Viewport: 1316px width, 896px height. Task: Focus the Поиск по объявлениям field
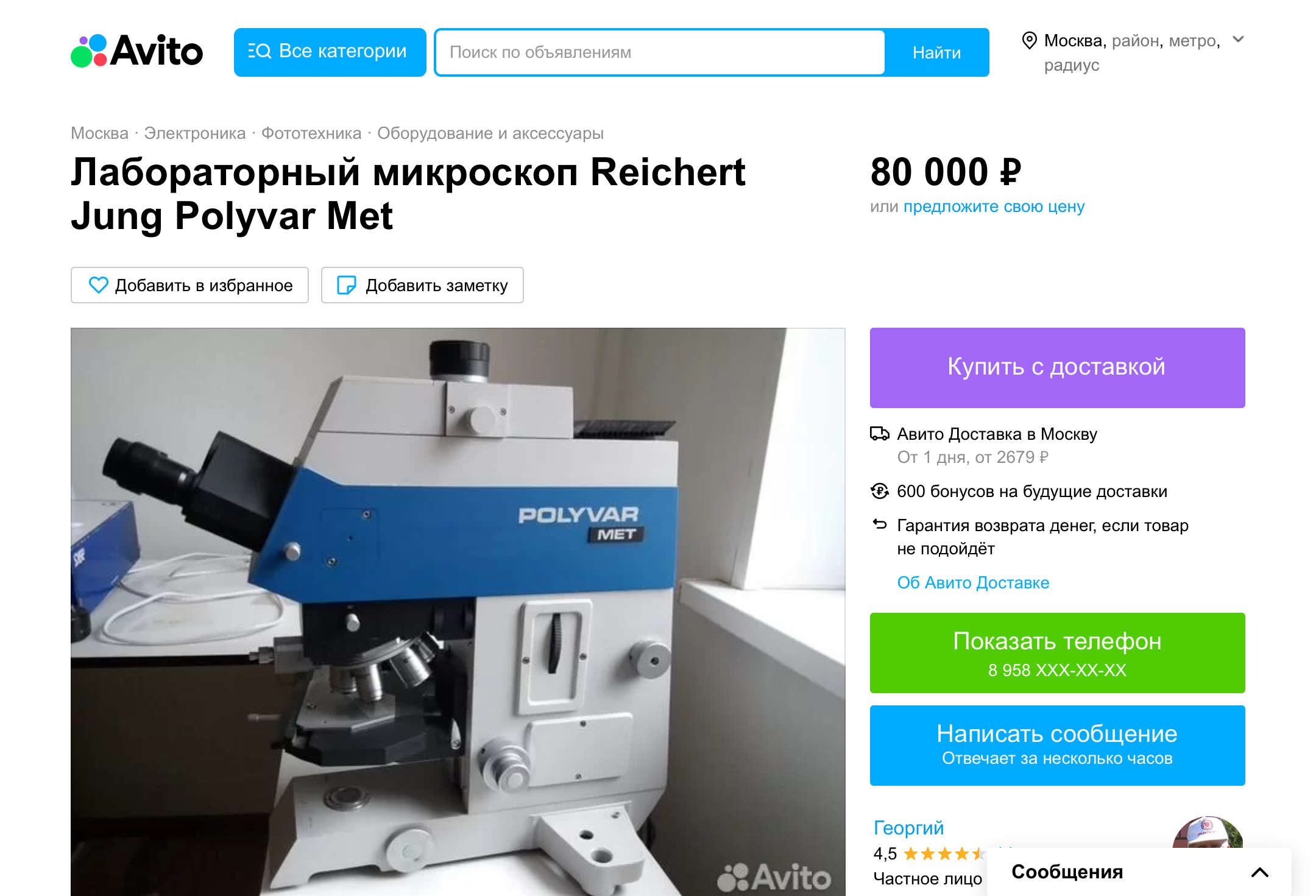(x=660, y=52)
